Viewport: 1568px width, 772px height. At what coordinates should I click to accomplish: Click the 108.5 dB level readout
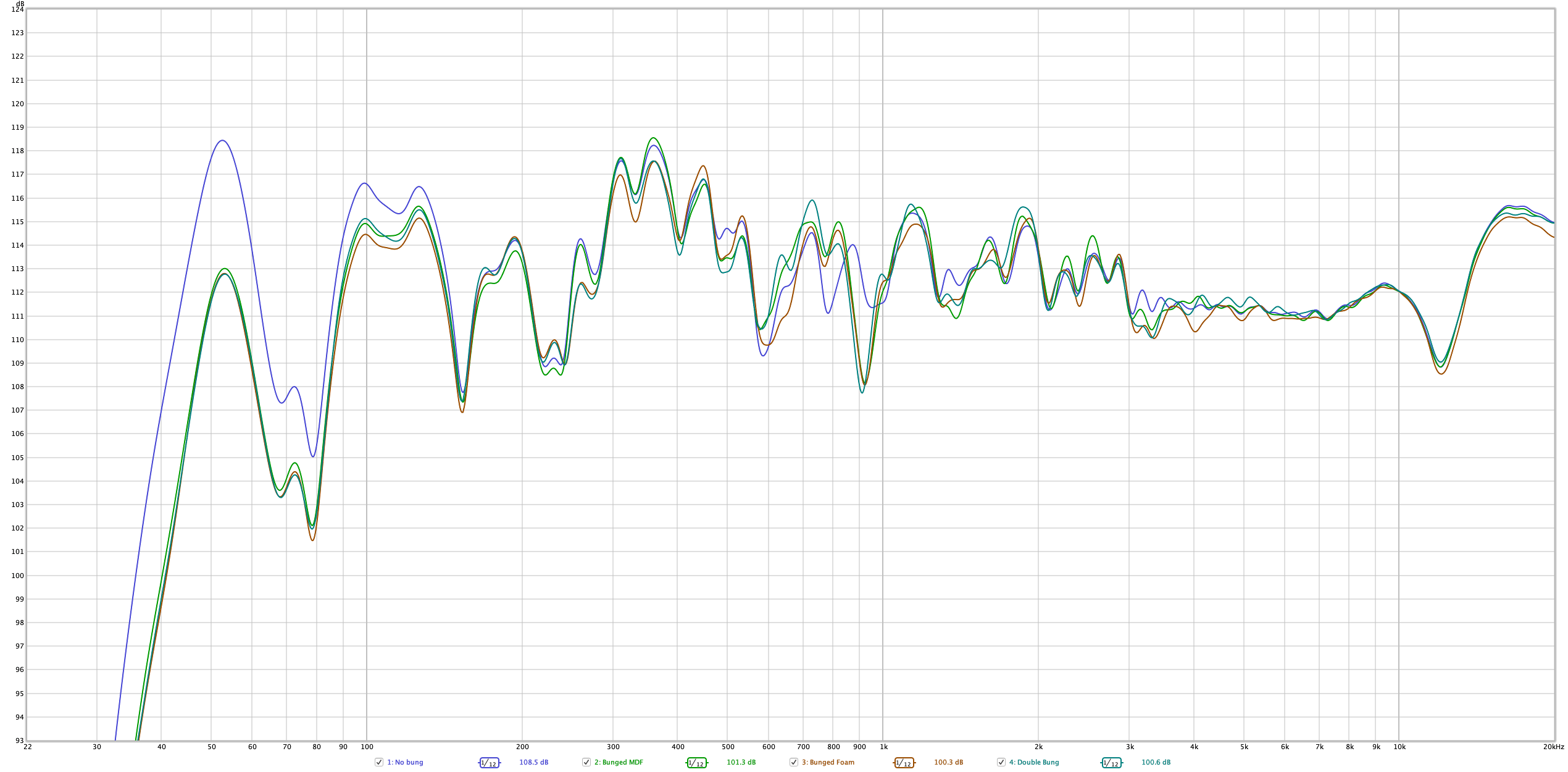533,762
